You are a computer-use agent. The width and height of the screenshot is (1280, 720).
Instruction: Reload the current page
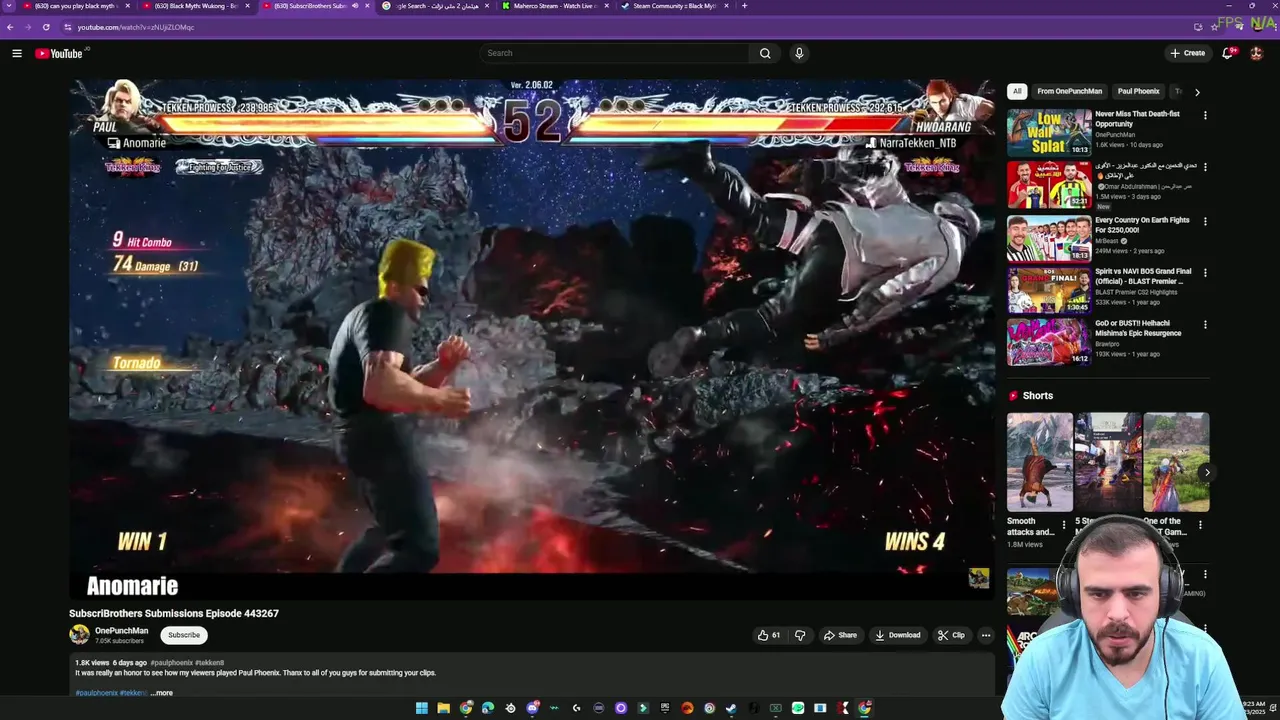46,27
